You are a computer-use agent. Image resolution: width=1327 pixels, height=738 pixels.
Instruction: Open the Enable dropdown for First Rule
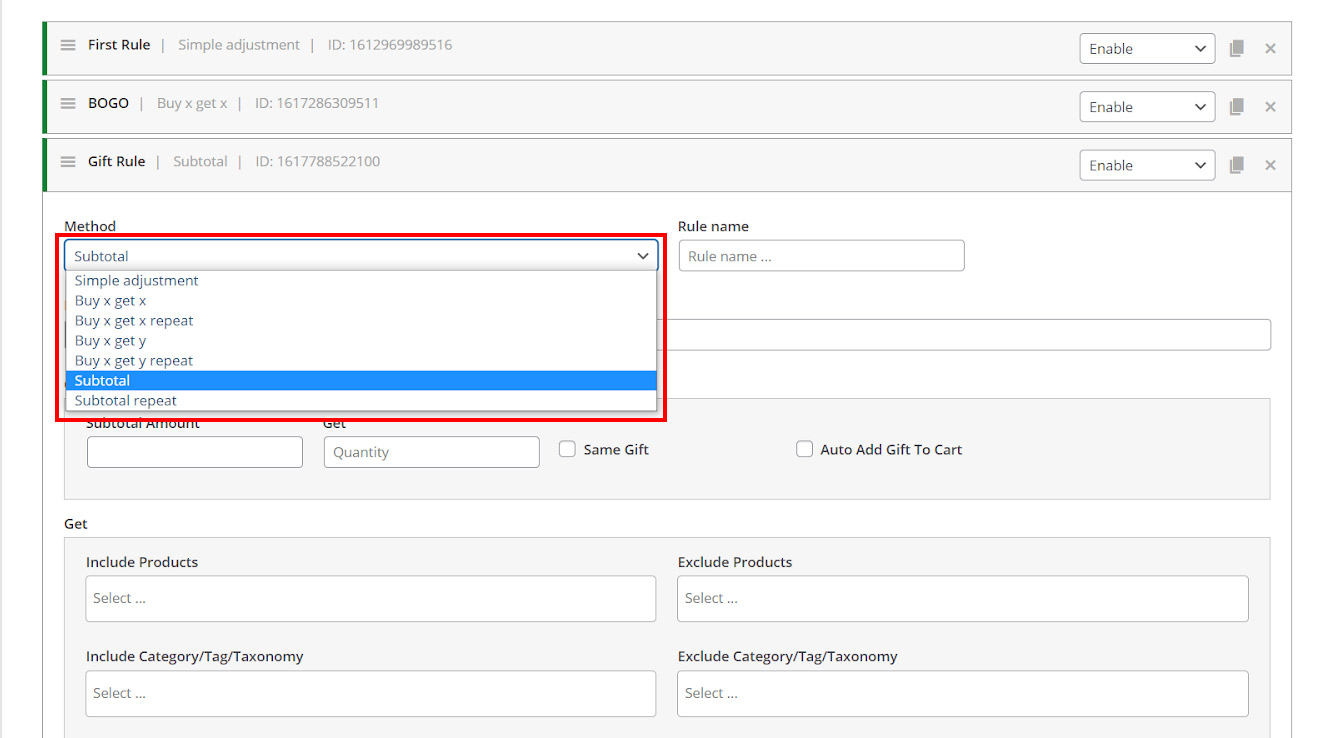[x=1147, y=48]
